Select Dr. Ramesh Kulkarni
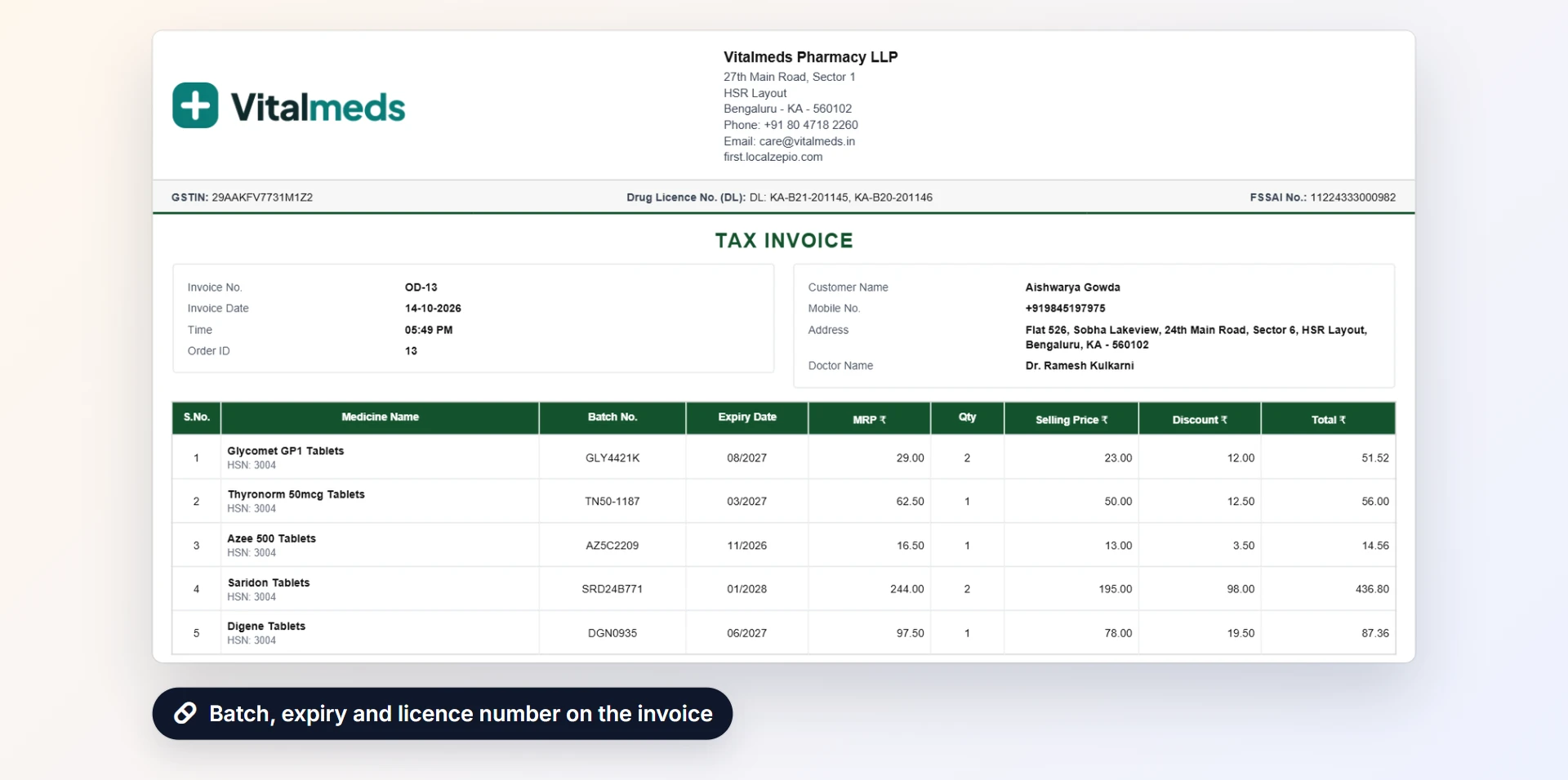This screenshot has width=1568, height=780. (x=1080, y=366)
